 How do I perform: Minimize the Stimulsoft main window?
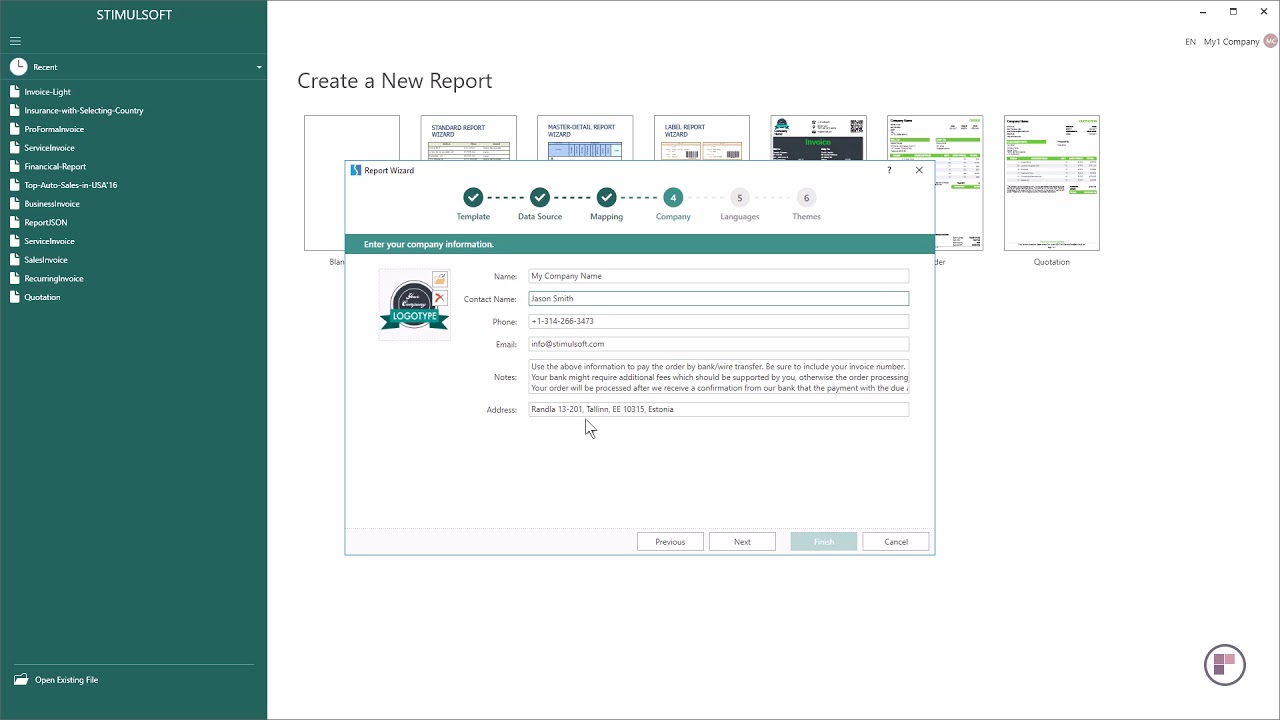click(1202, 11)
